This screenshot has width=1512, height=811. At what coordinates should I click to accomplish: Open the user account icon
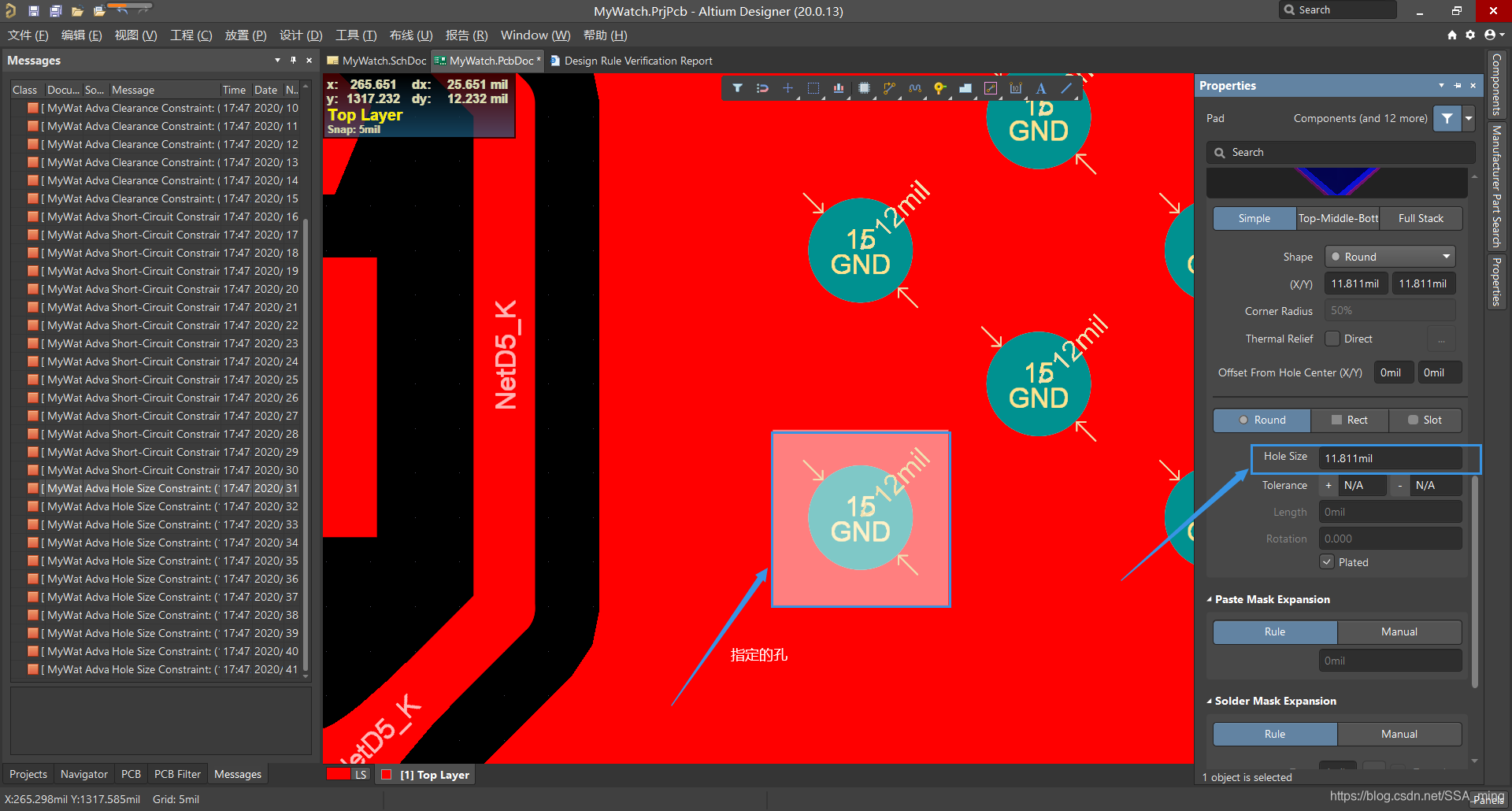1489,35
